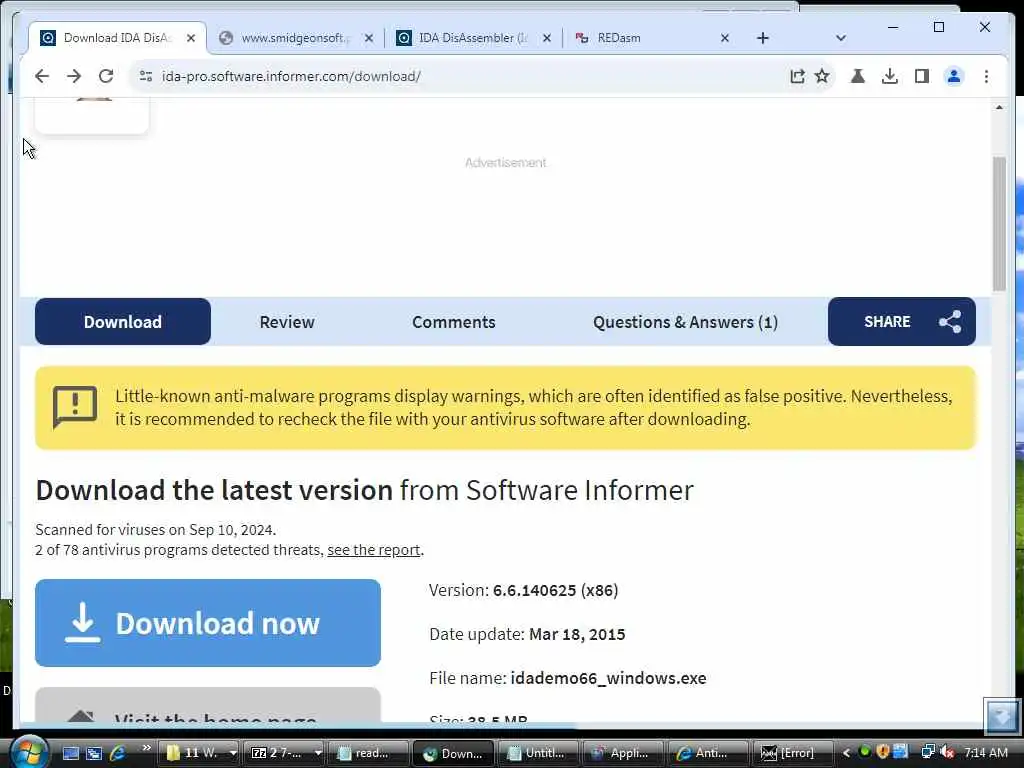Switch to the [Error] taskbar window

tap(793, 753)
